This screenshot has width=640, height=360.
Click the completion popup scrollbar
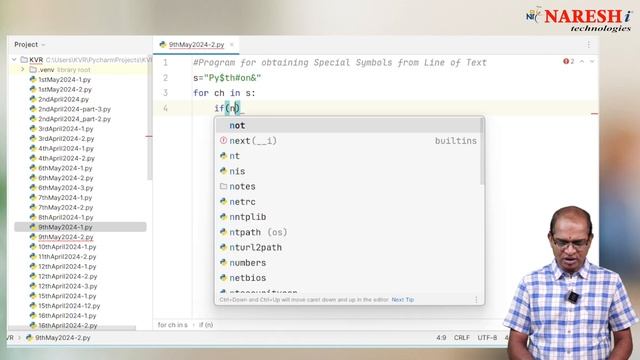[482, 151]
